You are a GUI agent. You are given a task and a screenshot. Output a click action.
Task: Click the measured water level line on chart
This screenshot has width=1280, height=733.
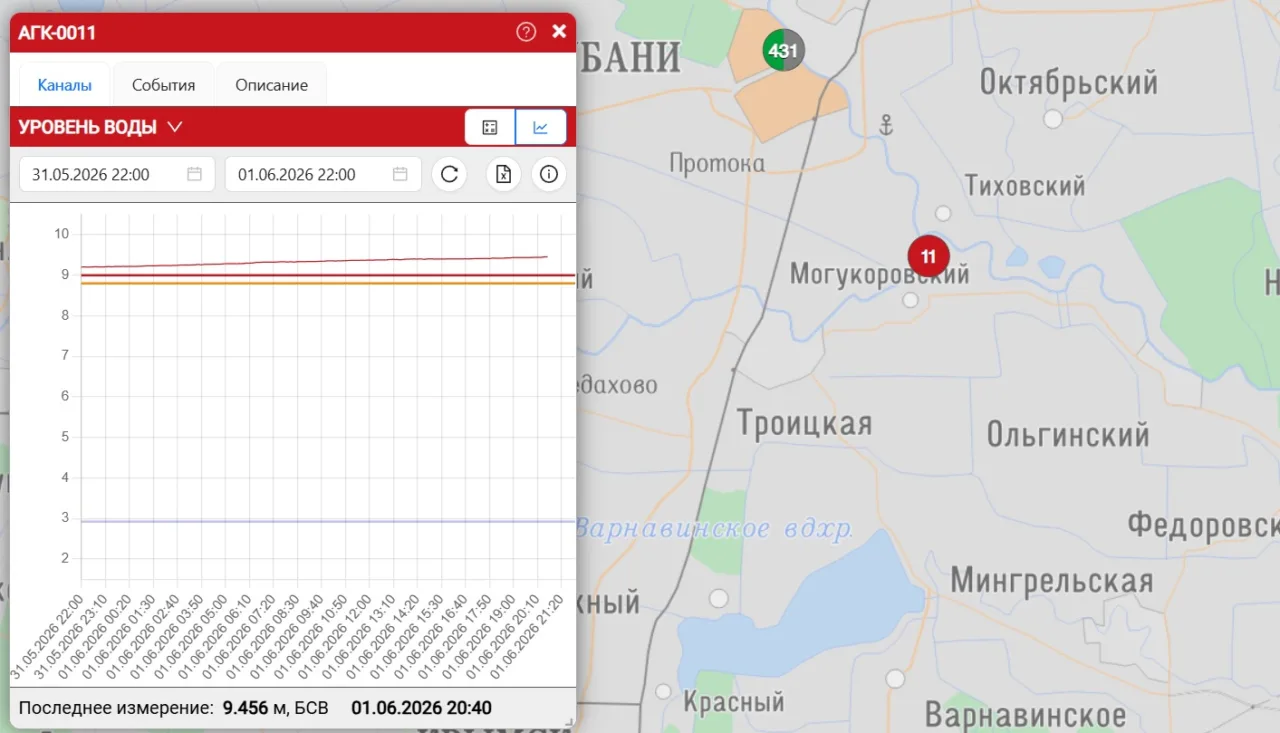click(314, 261)
